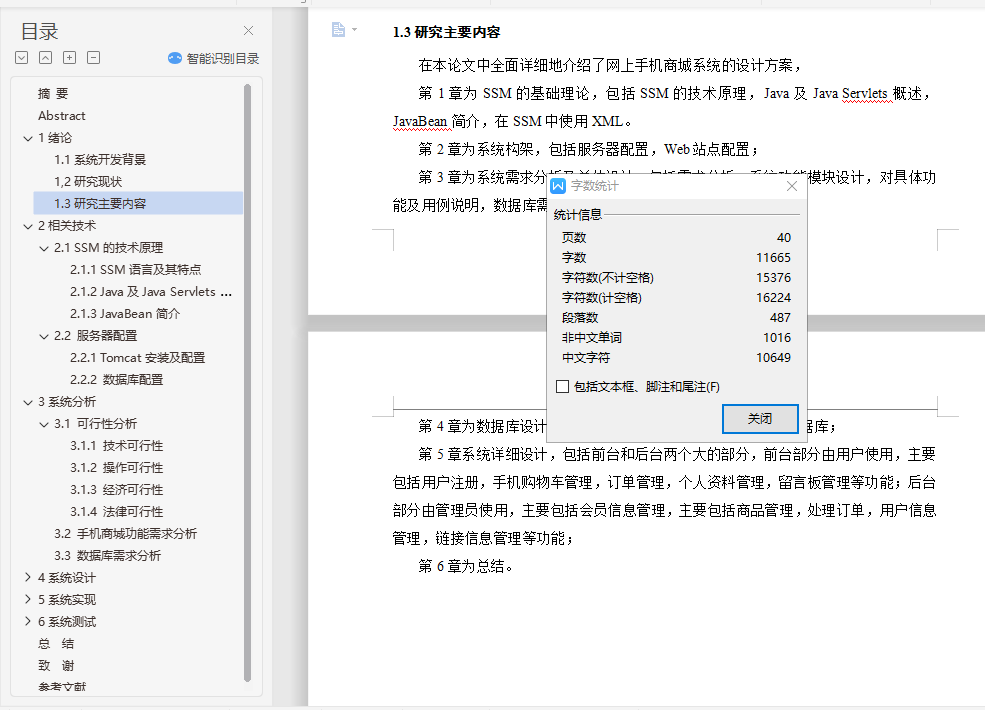Jump to 摘 要 in the outline
Image resolution: width=985 pixels, height=710 pixels.
[x=53, y=94]
